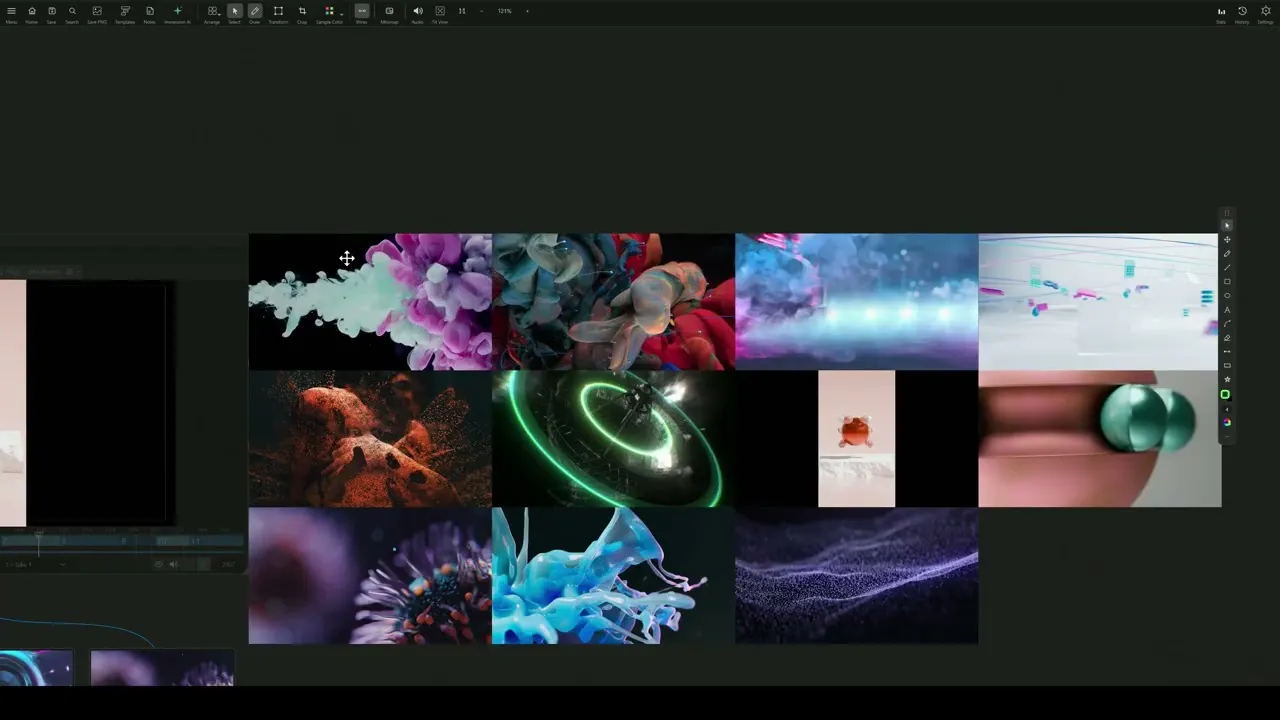1280x720 pixels.
Task: Open the Sample Color dropdown arrow
Action: click(341, 12)
